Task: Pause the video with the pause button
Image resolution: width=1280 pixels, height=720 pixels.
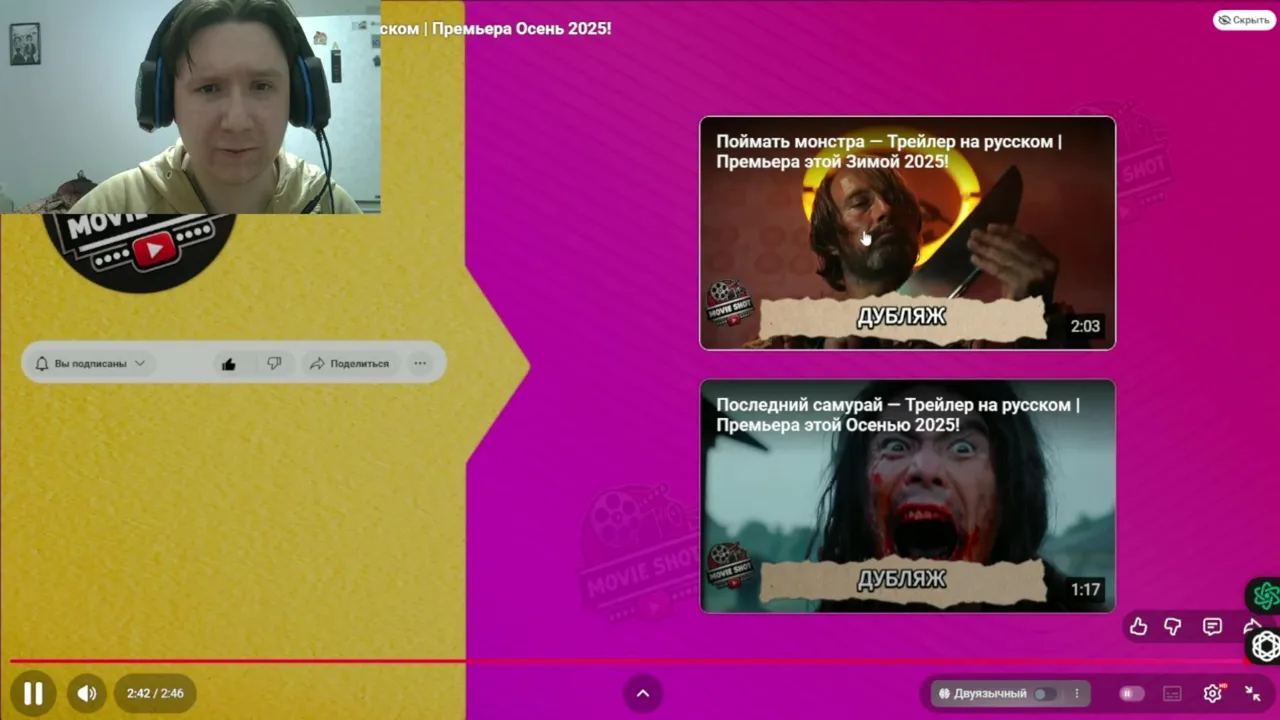Action: pyautogui.click(x=33, y=693)
